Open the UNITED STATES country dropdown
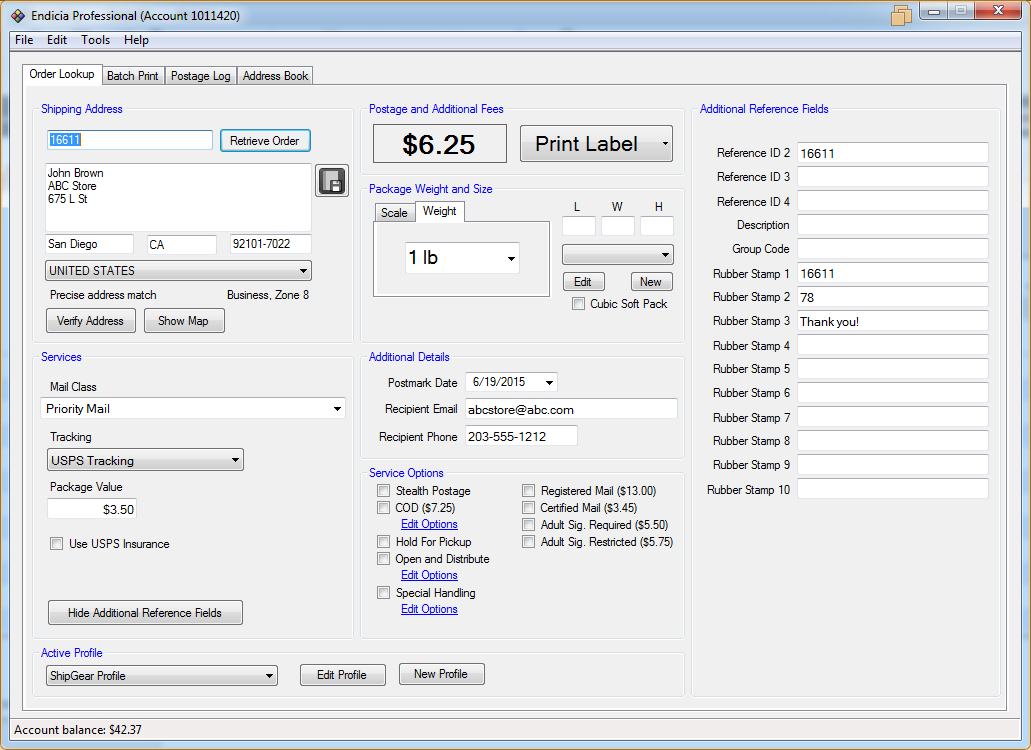Viewport: 1031px width, 750px height. click(x=178, y=271)
